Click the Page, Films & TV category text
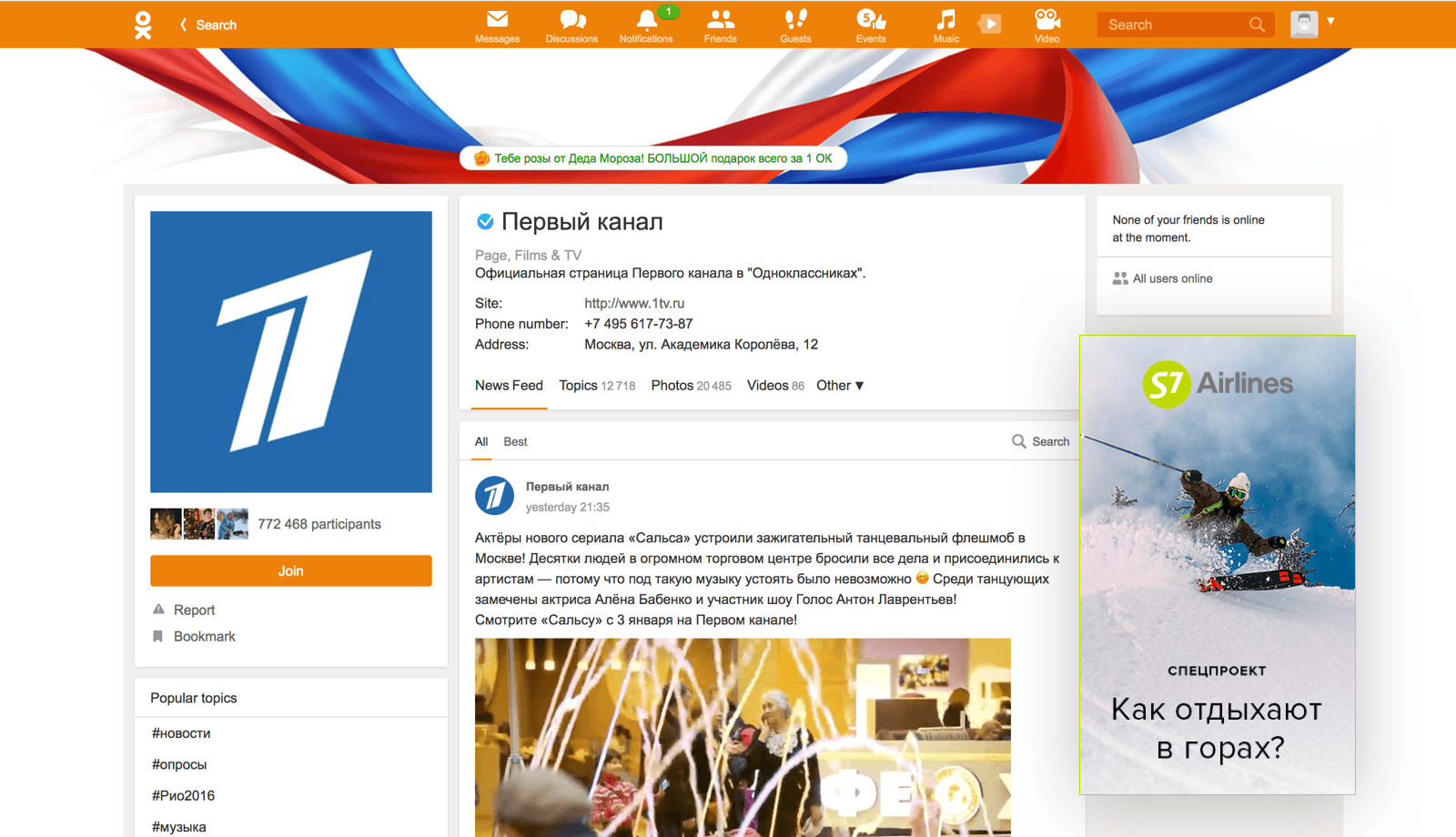Viewport: 1456px width, 837px height. click(528, 256)
